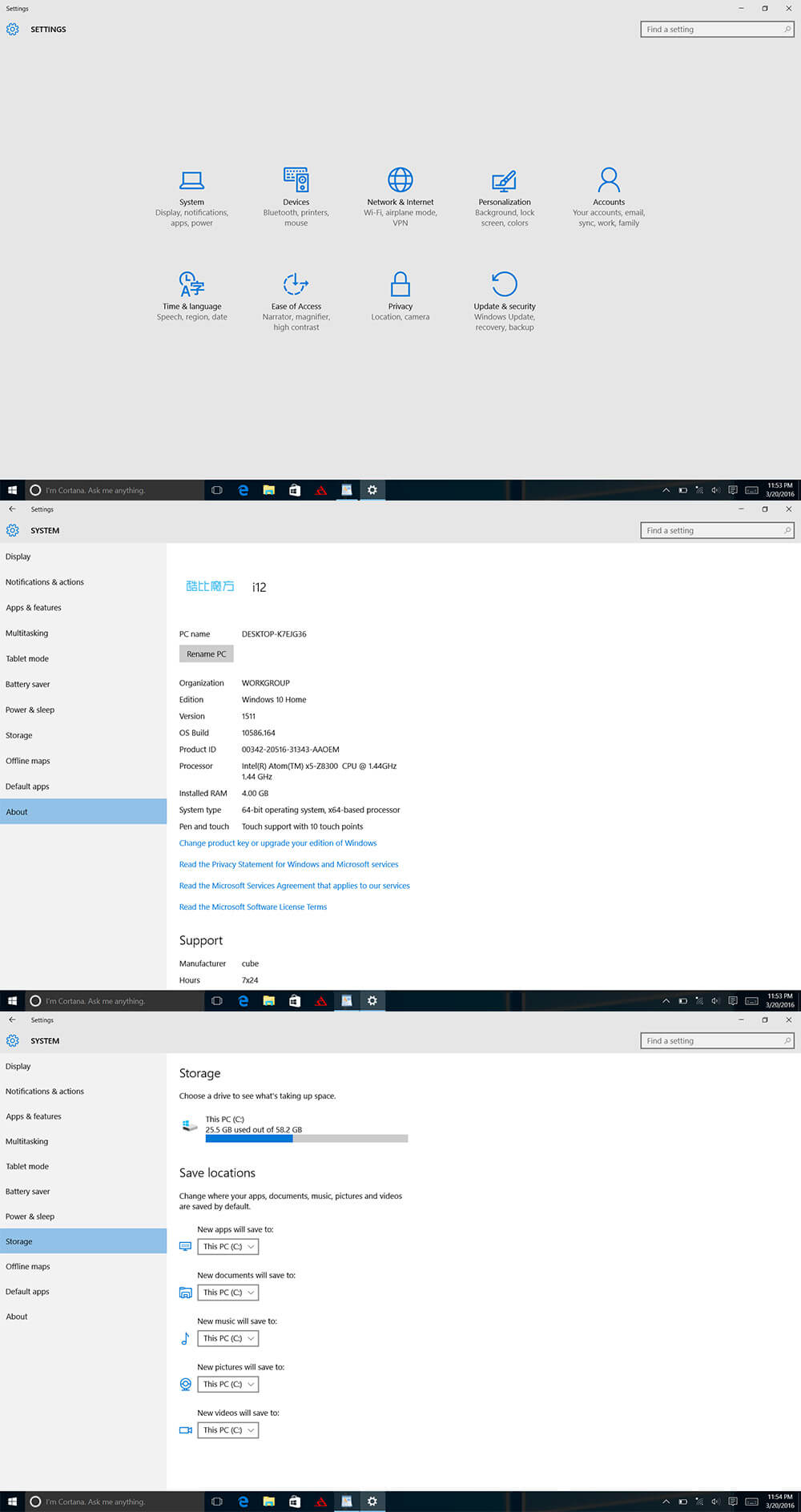Expand the New videos will save to dropdown
801x1512 pixels.
tap(228, 1430)
